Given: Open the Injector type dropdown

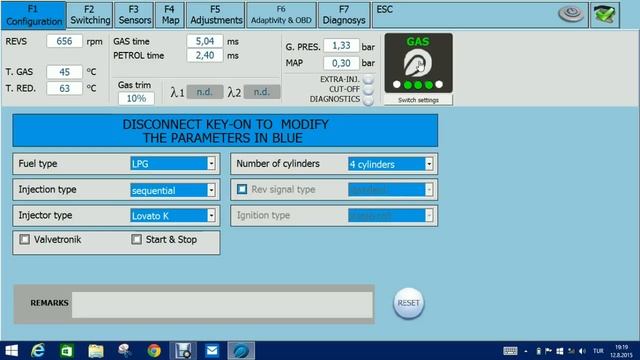Looking at the screenshot, I should [x=211, y=216].
